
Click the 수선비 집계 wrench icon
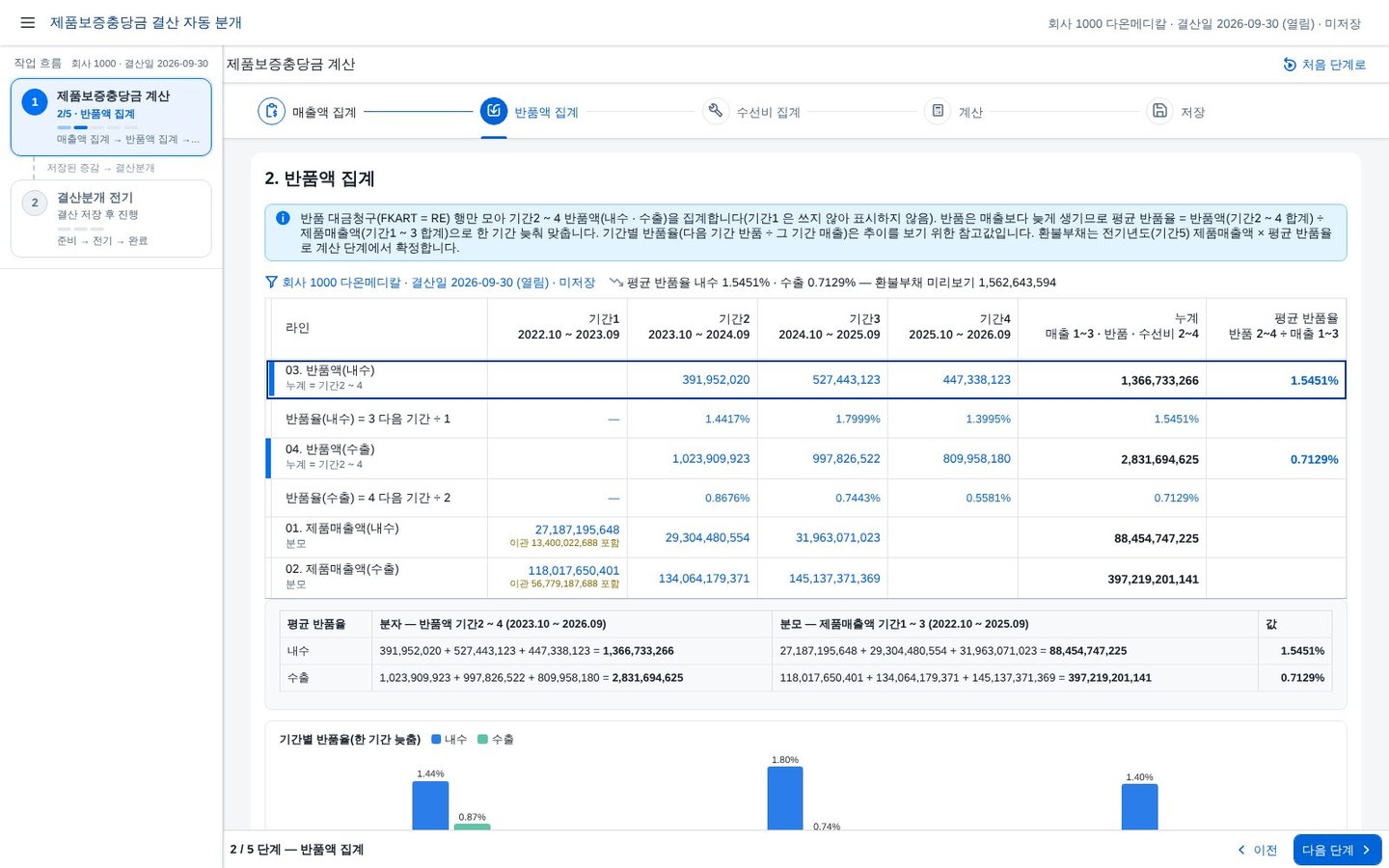tap(716, 111)
